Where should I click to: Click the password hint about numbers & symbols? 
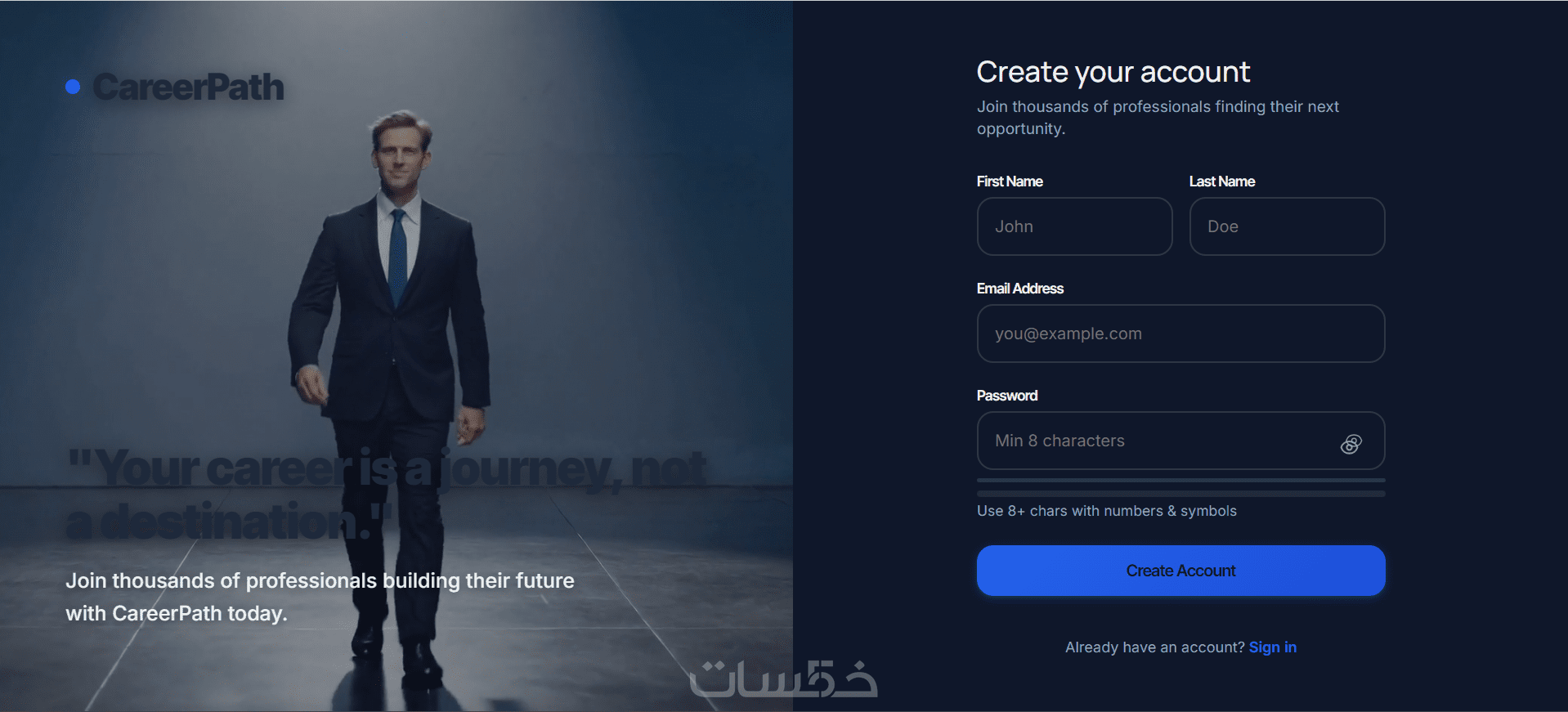click(1106, 511)
